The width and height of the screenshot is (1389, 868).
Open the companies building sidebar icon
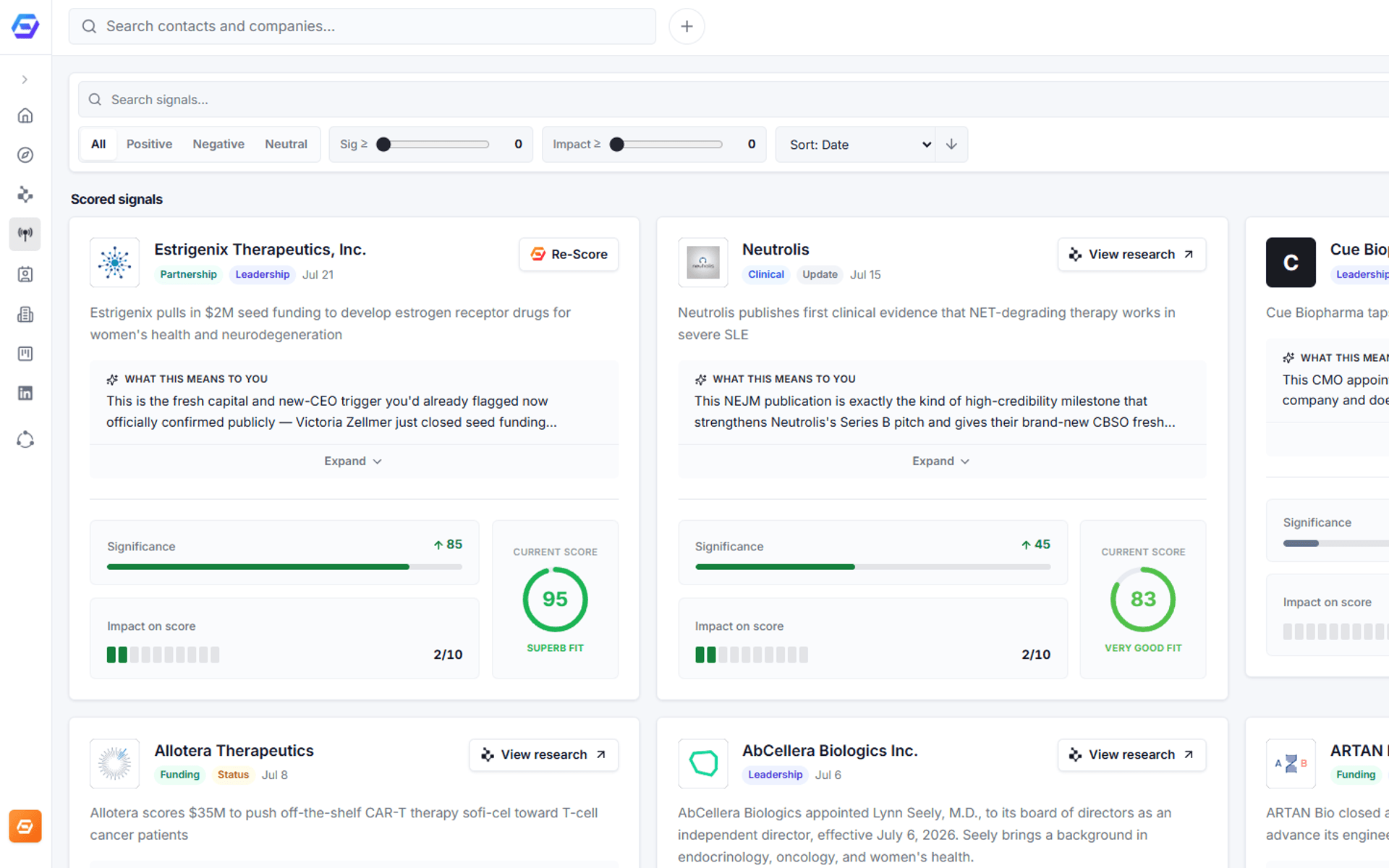point(25,314)
